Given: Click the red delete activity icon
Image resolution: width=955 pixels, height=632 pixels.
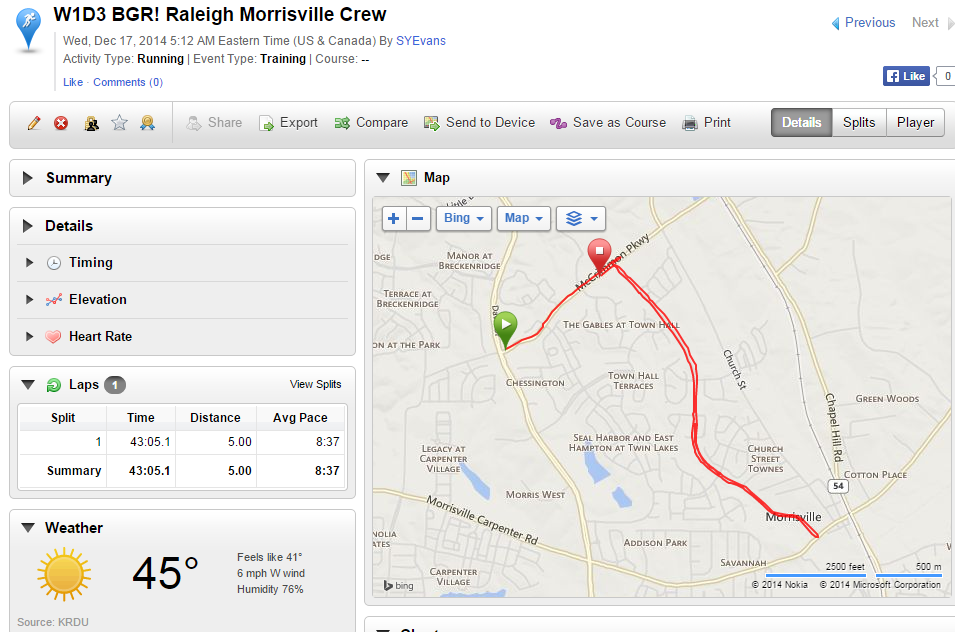Looking at the screenshot, I should point(62,123).
